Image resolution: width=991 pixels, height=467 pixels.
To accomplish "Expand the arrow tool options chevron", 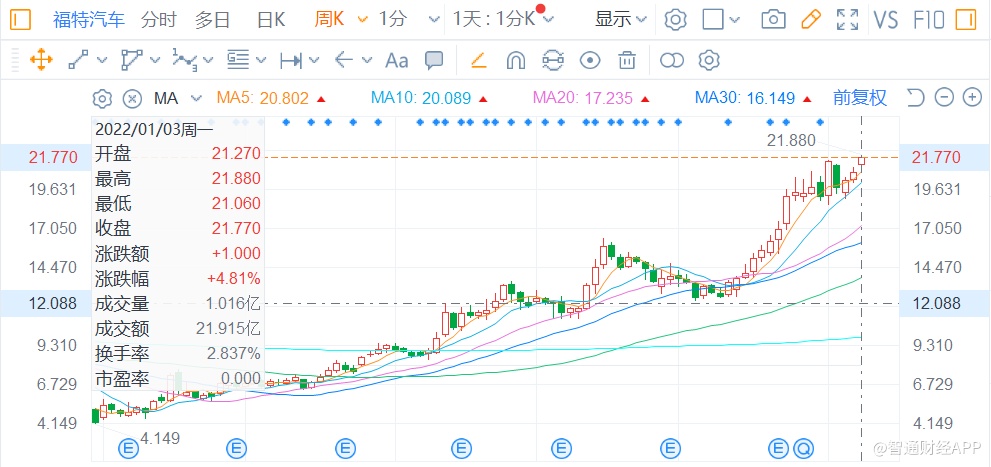I will (367, 61).
